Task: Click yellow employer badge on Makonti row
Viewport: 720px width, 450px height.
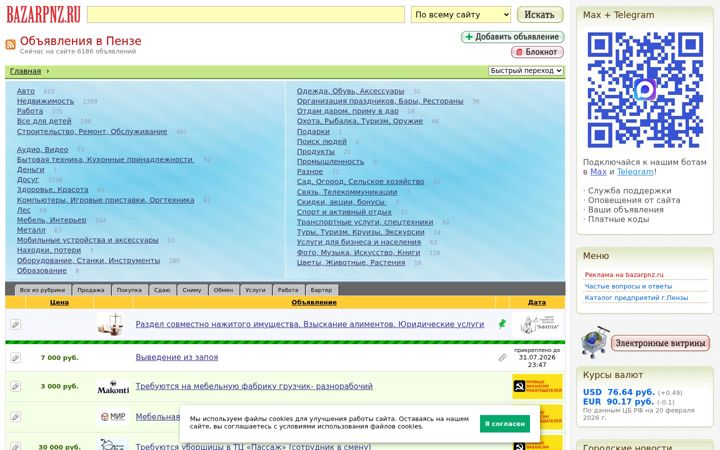Action: click(x=537, y=386)
